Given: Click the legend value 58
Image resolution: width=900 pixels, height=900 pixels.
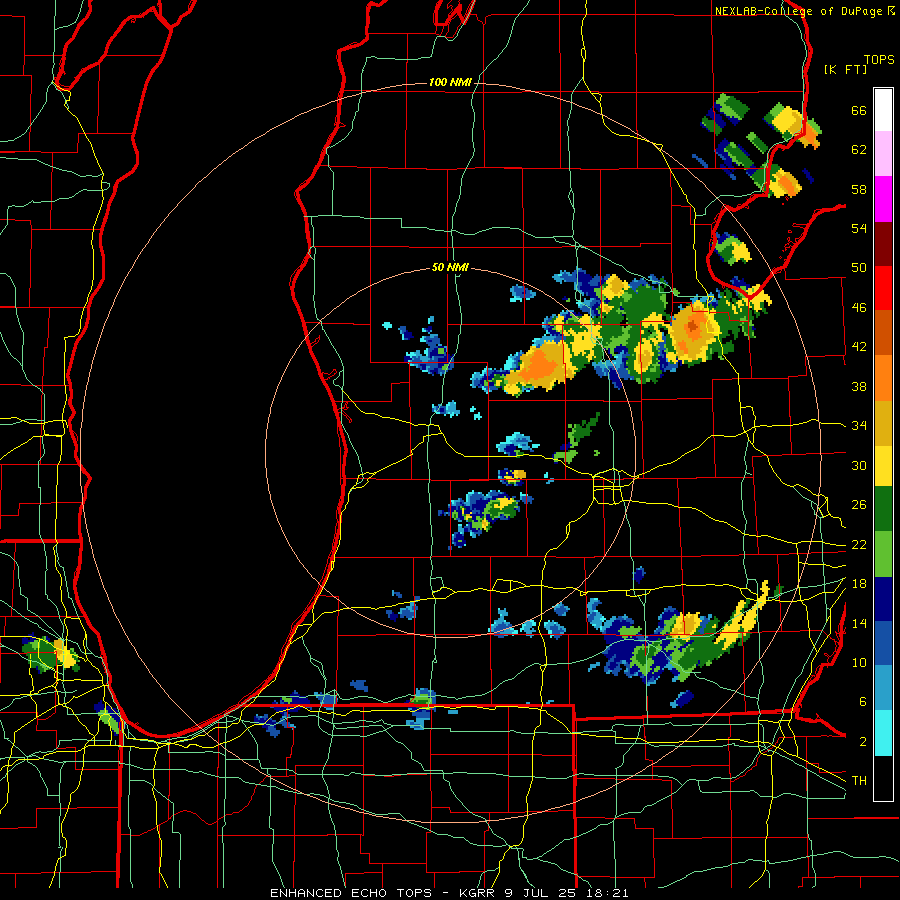Looking at the screenshot, I should pos(859,189).
